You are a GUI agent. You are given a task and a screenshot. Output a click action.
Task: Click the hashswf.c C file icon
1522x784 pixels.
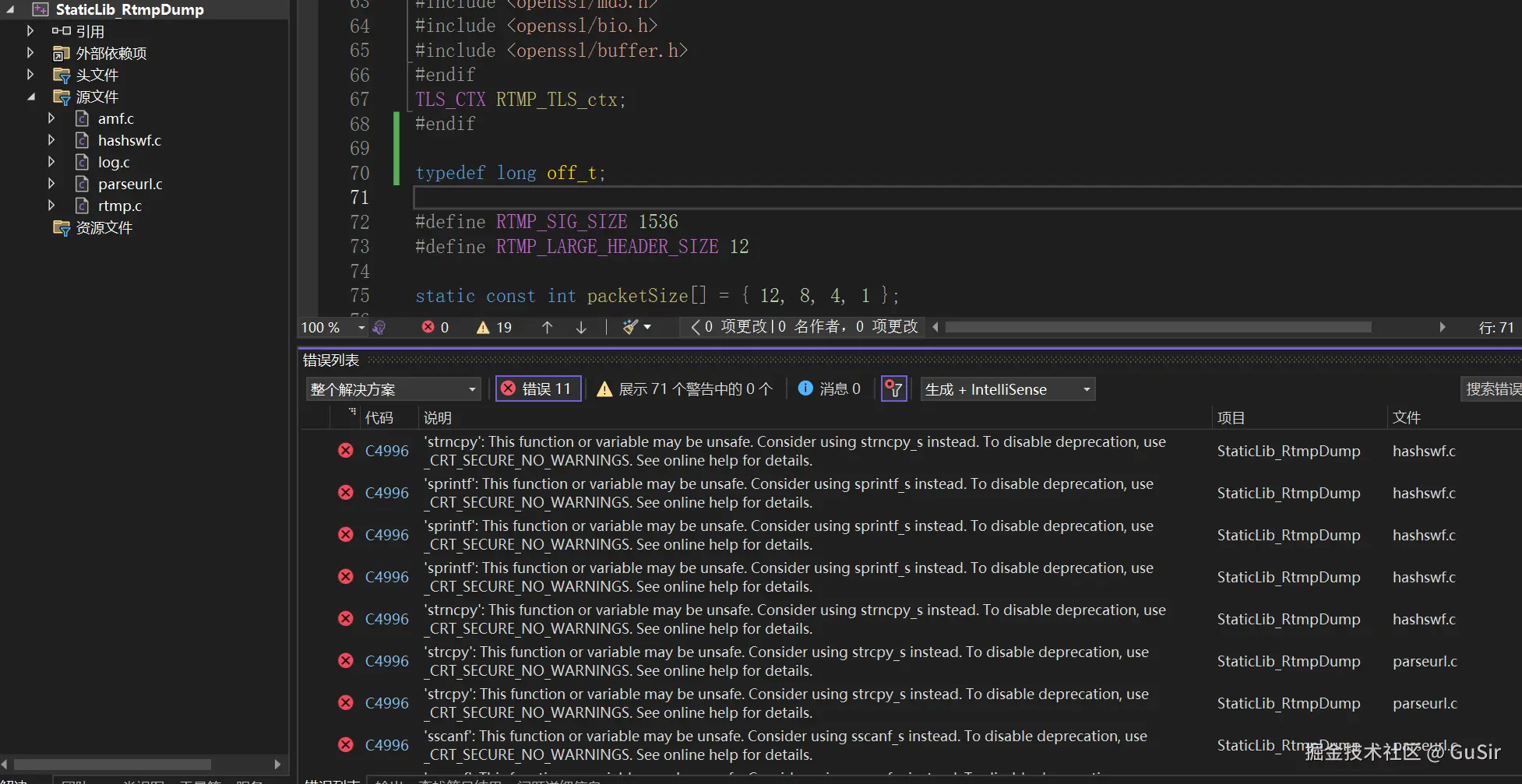coord(82,140)
